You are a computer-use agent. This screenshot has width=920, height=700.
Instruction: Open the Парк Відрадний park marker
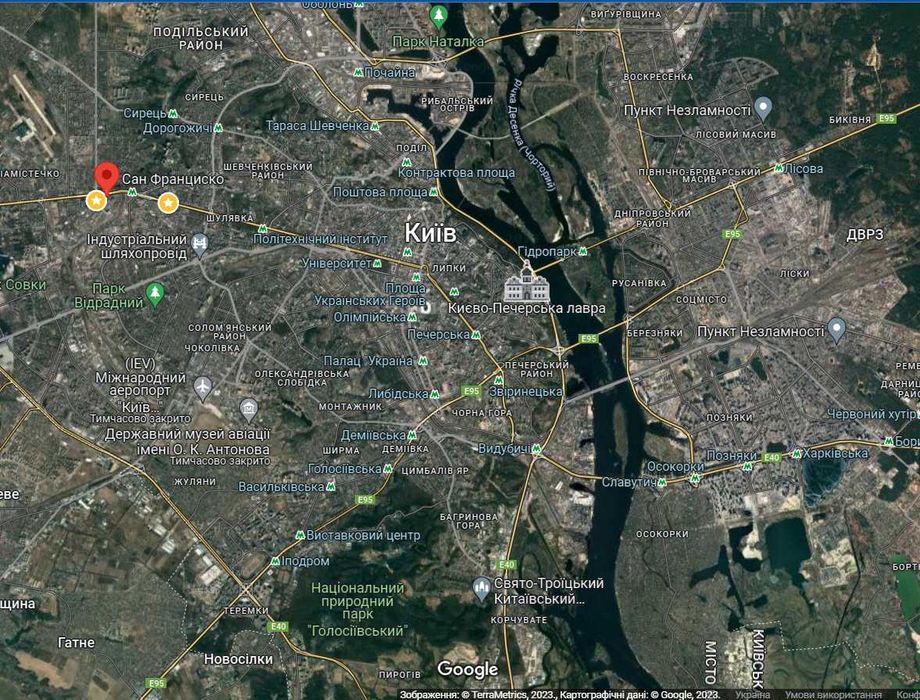click(x=155, y=295)
